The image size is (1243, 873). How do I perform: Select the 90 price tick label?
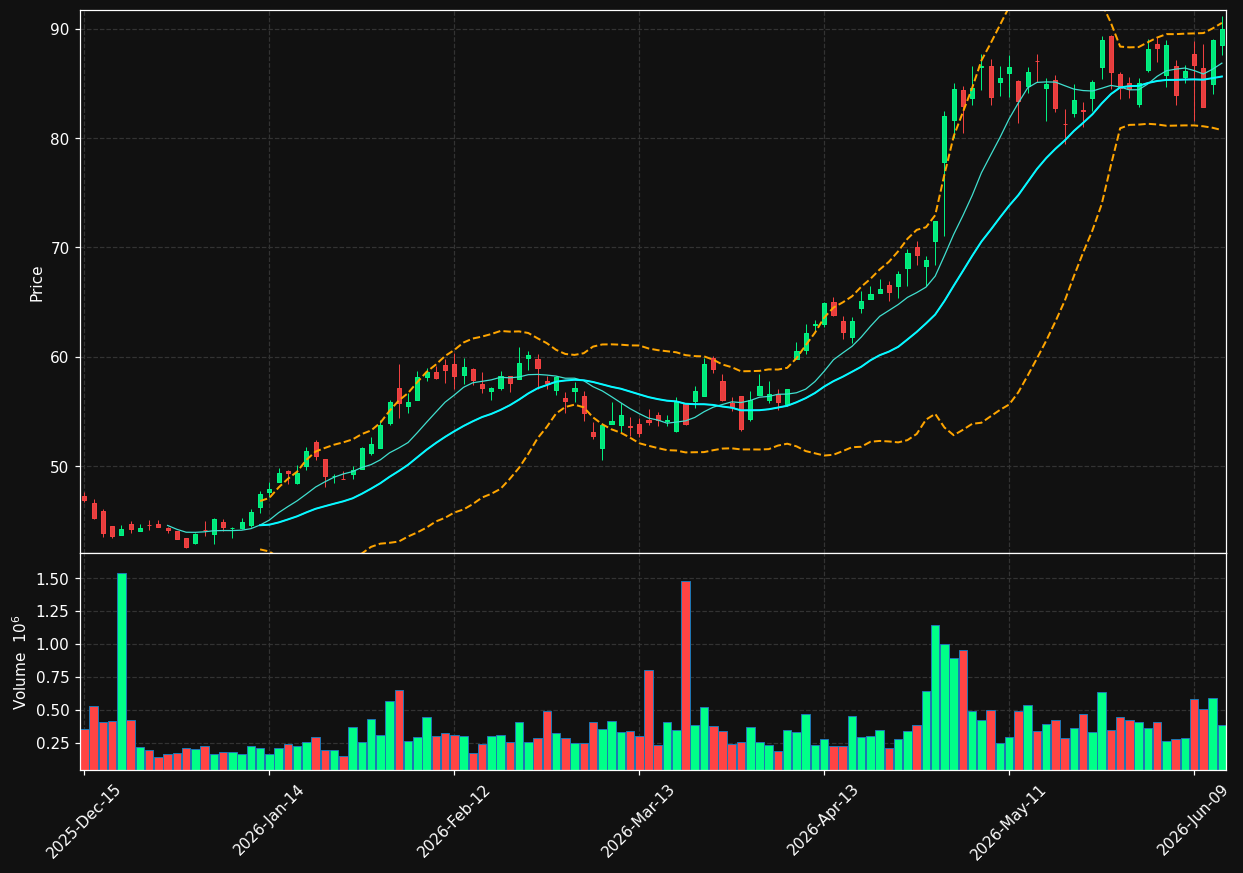pyautogui.click(x=60, y=29)
